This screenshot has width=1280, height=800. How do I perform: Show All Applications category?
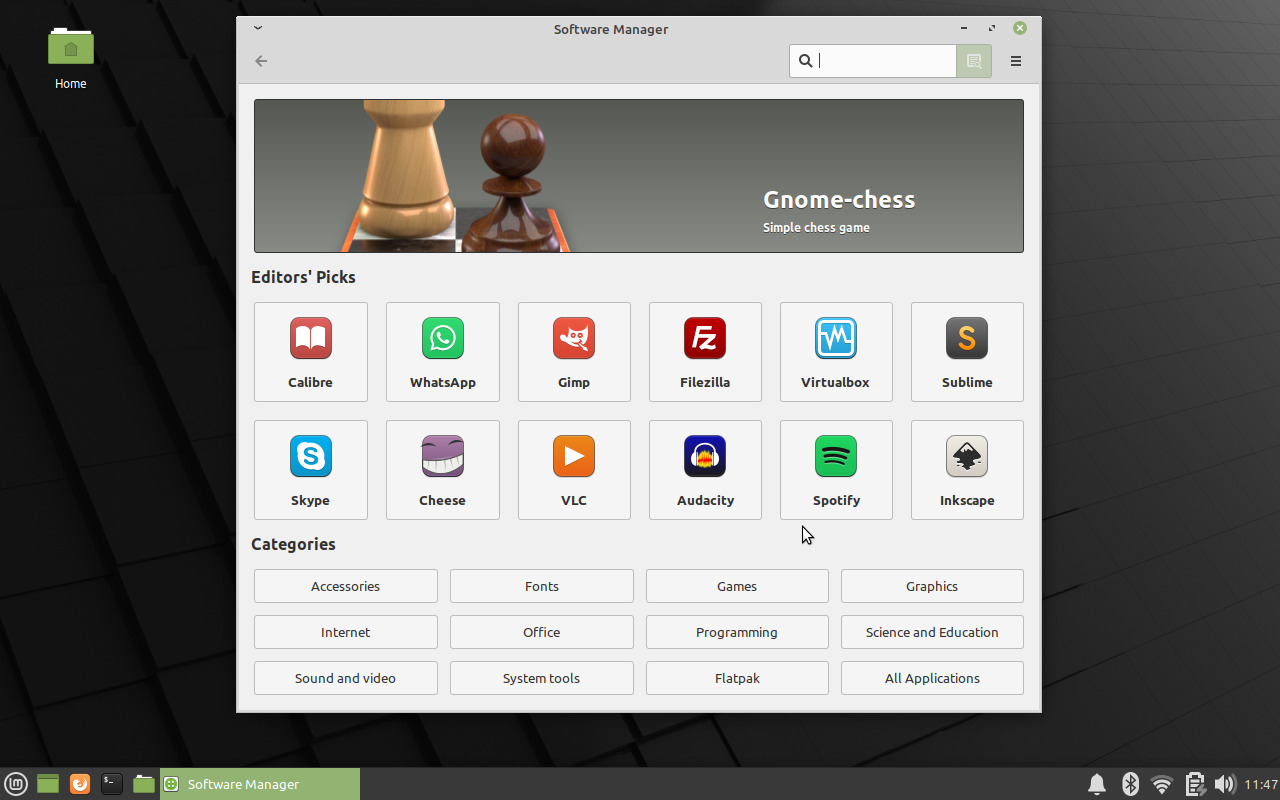[x=932, y=678]
